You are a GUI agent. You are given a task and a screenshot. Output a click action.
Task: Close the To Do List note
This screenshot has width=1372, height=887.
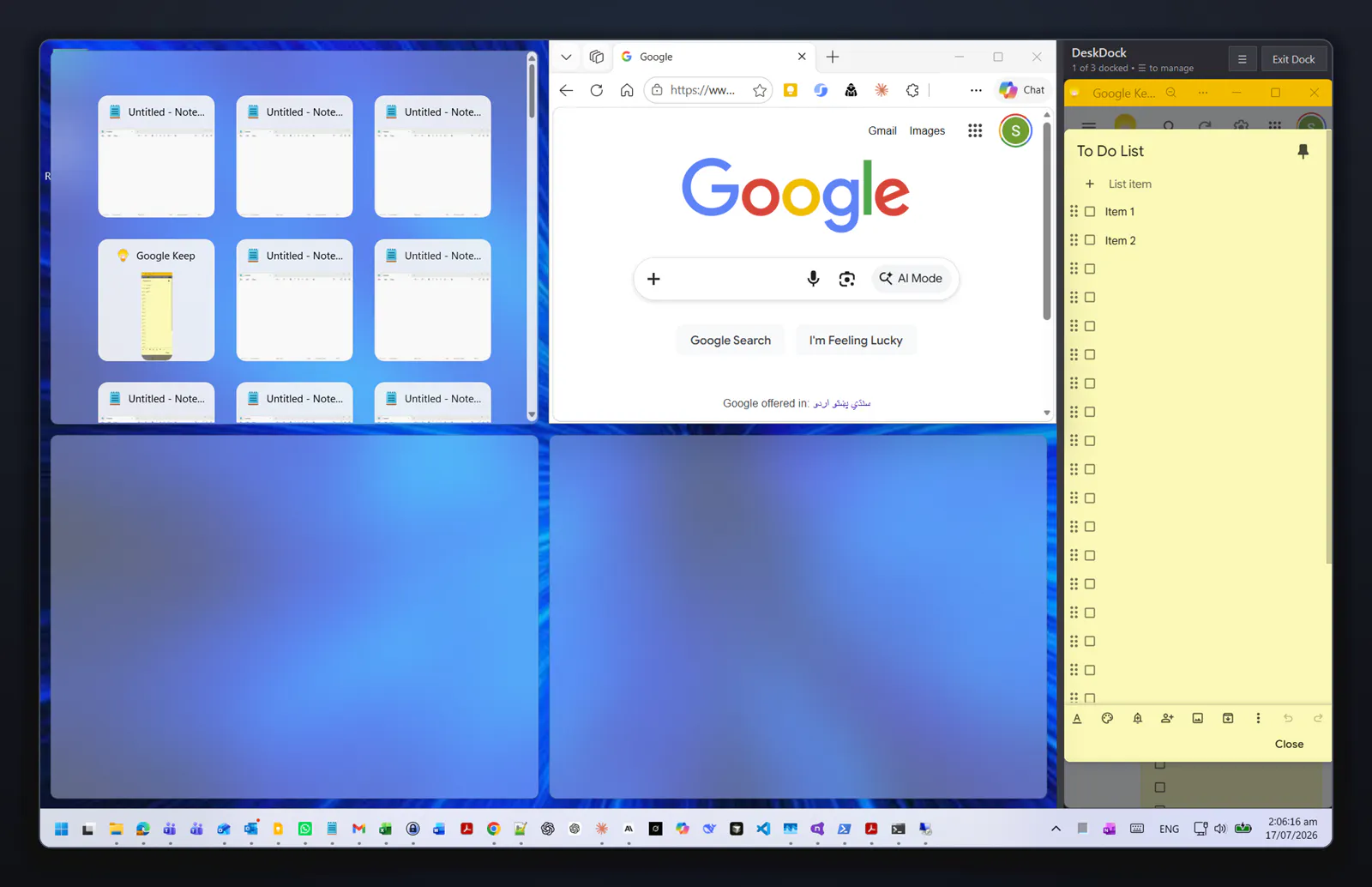coord(1289,744)
